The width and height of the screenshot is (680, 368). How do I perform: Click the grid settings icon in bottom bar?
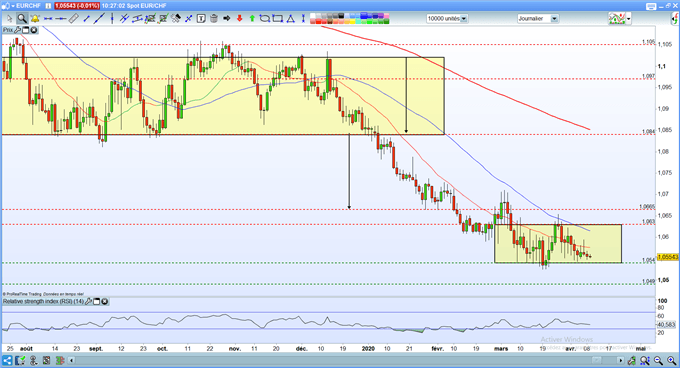click(x=46, y=360)
